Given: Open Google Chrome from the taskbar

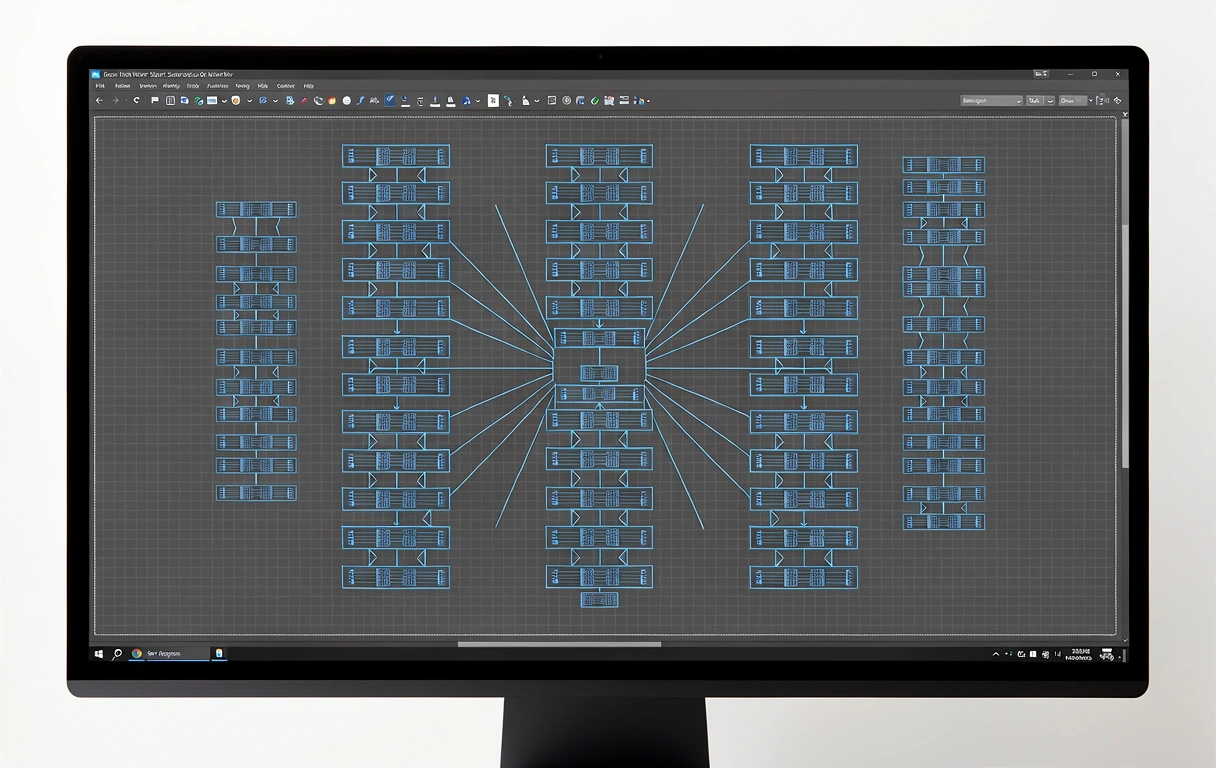Looking at the screenshot, I should coord(135,654).
